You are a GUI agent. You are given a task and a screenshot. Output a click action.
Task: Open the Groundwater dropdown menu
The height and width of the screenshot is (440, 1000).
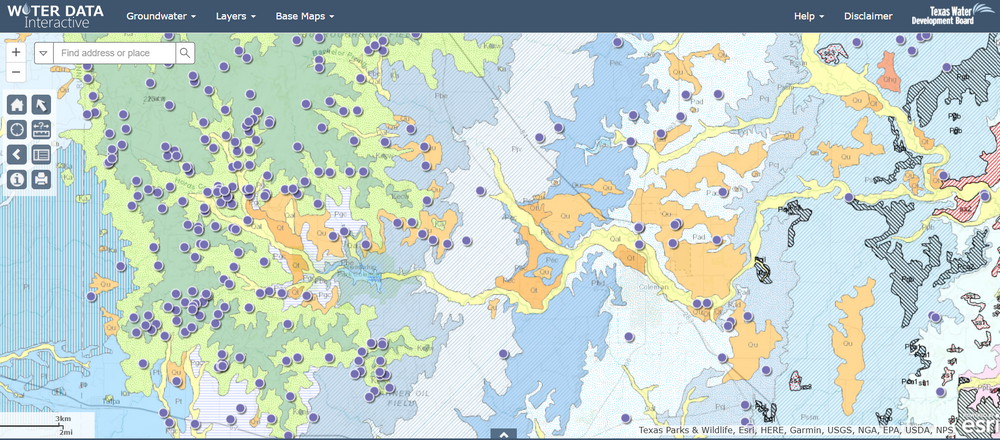click(161, 16)
